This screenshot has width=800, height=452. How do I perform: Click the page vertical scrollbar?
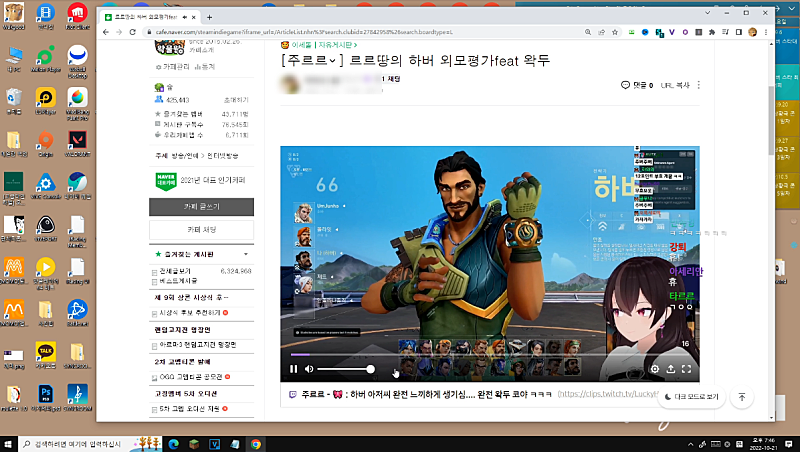771,120
